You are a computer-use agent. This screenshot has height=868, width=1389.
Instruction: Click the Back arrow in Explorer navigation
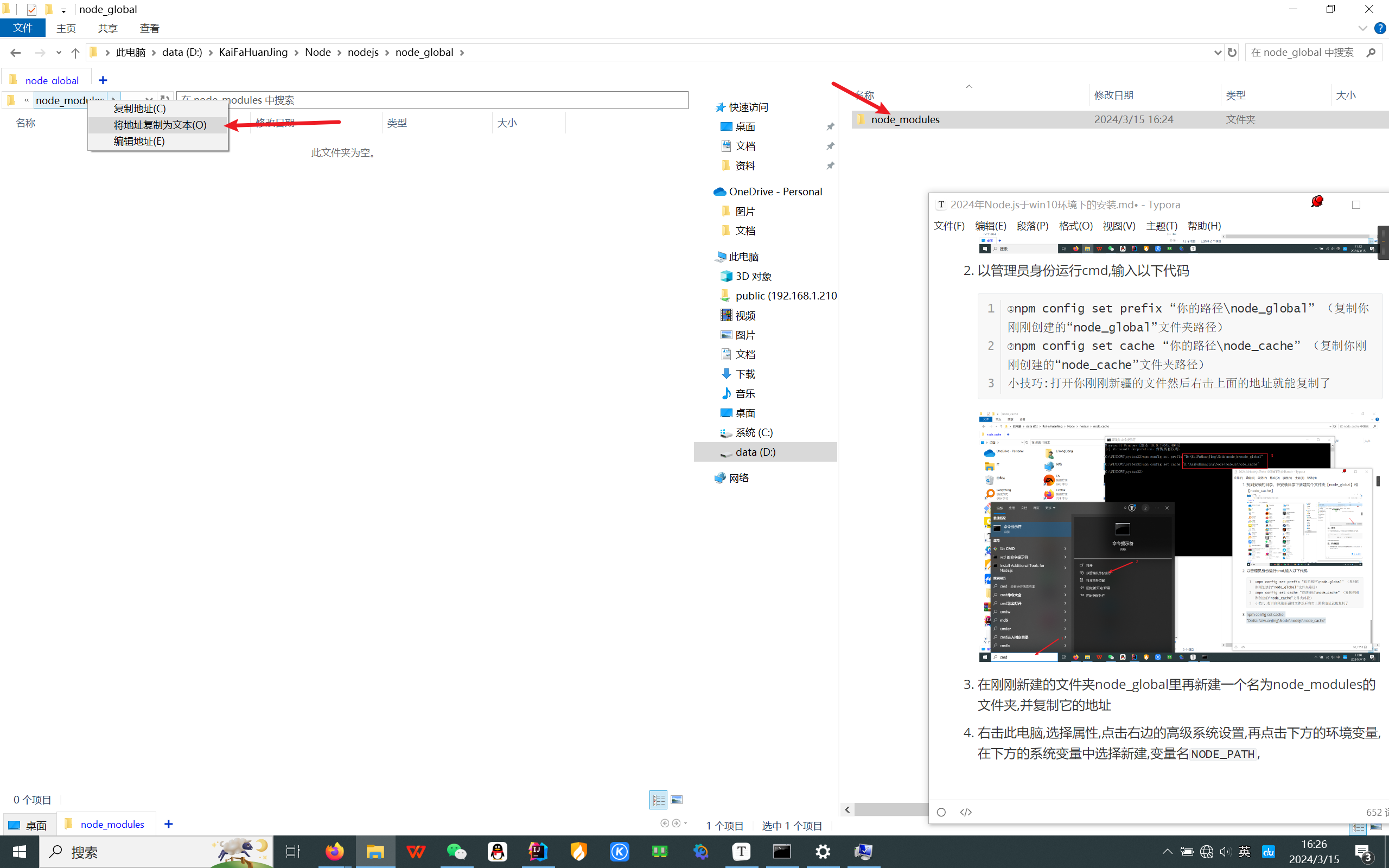pyautogui.click(x=16, y=52)
